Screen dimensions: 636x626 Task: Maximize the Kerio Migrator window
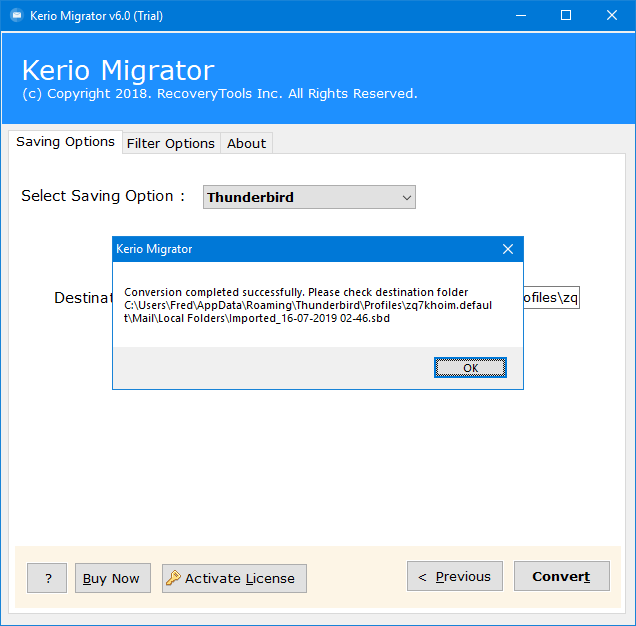(566, 15)
